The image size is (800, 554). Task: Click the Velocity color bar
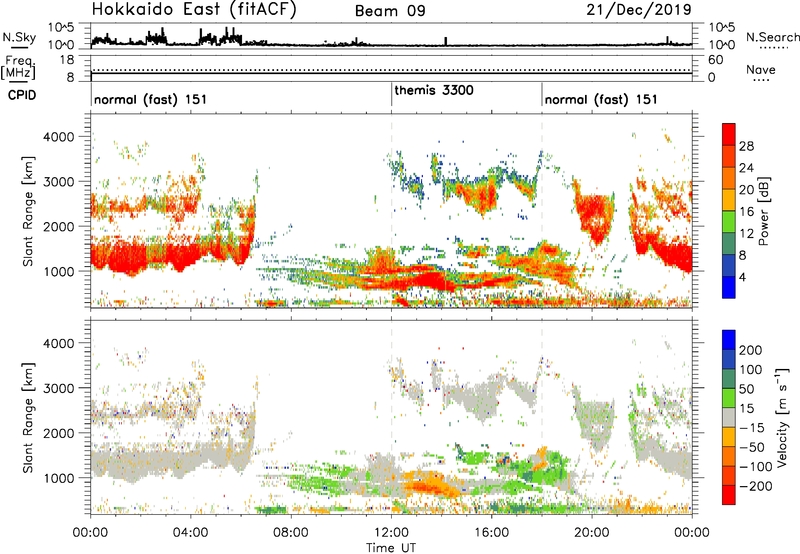tap(729, 417)
